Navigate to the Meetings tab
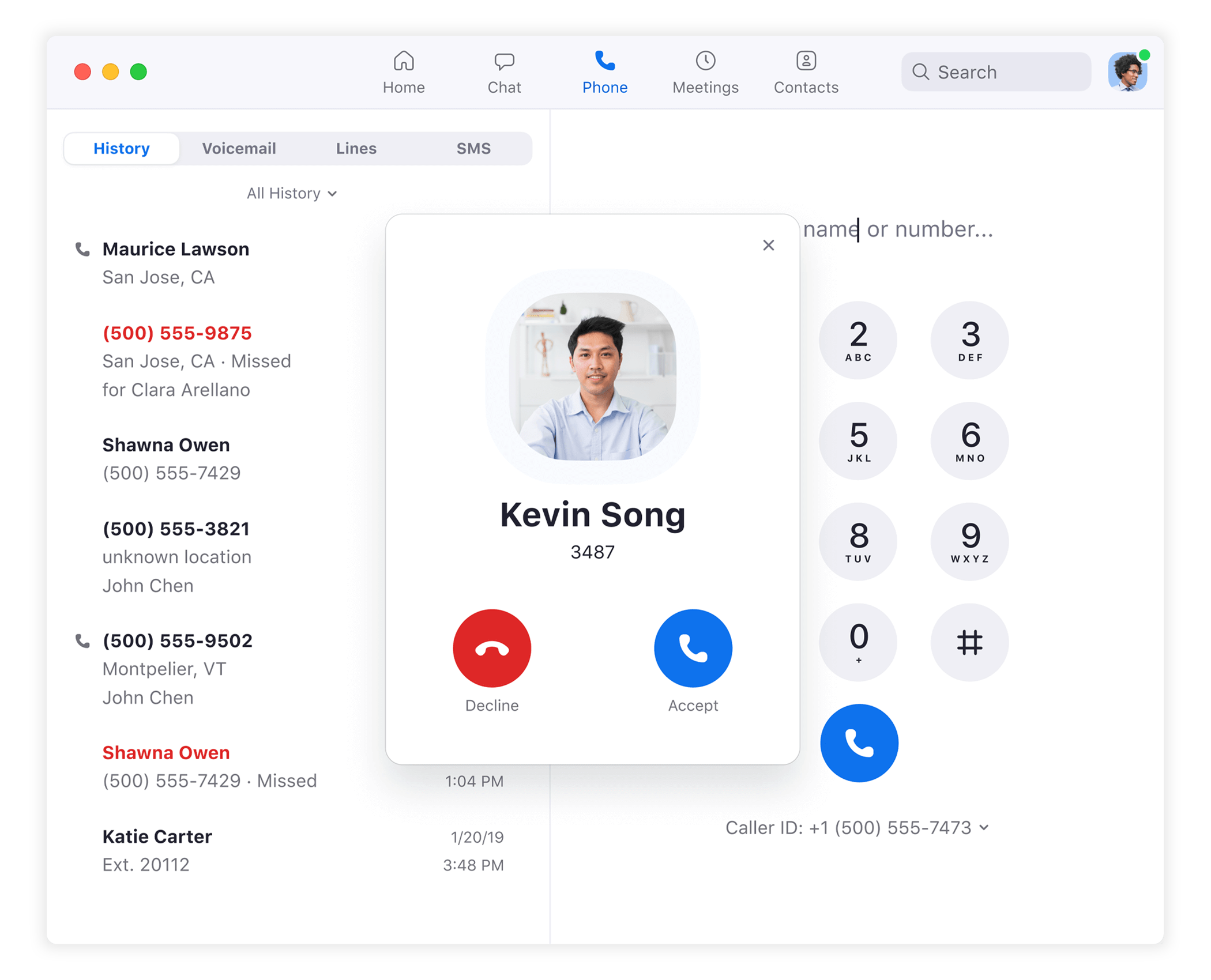Viewport: 1211px width, 980px height. (x=706, y=72)
